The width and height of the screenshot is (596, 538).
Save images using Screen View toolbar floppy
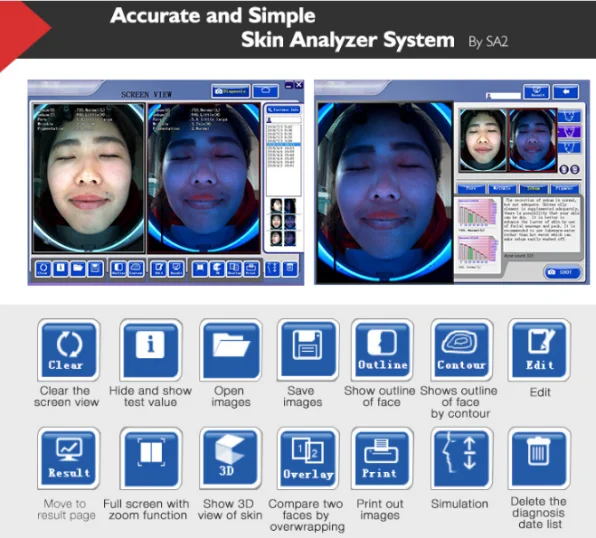tap(95, 269)
